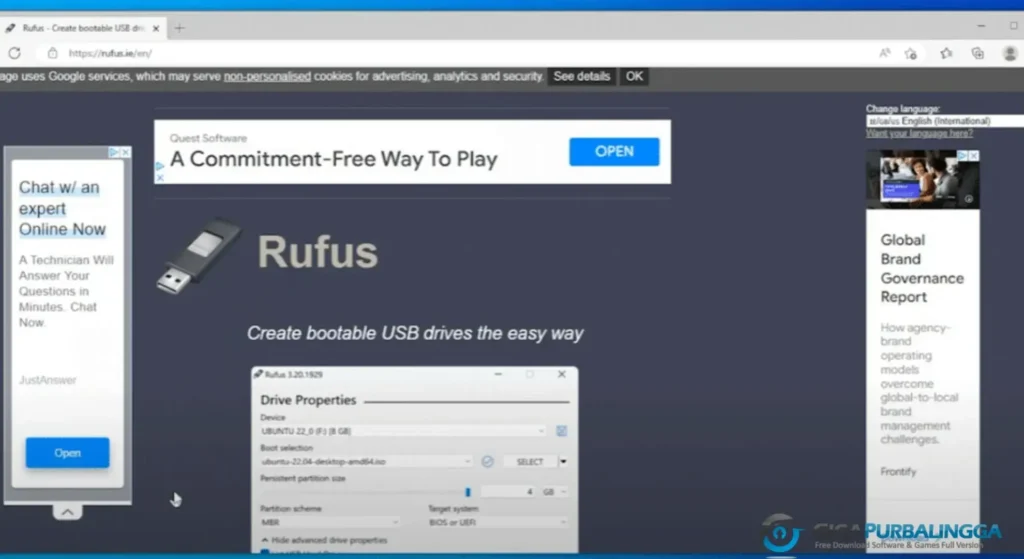
Task: Click Chat w/ an expert ad headline
Action: tap(62, 208)
